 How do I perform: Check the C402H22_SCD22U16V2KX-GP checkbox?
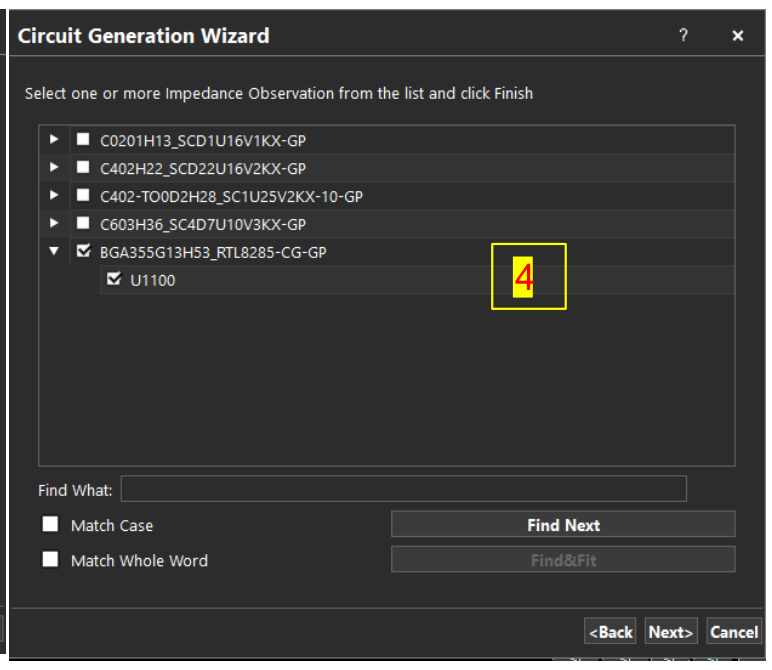pos(83,167)
